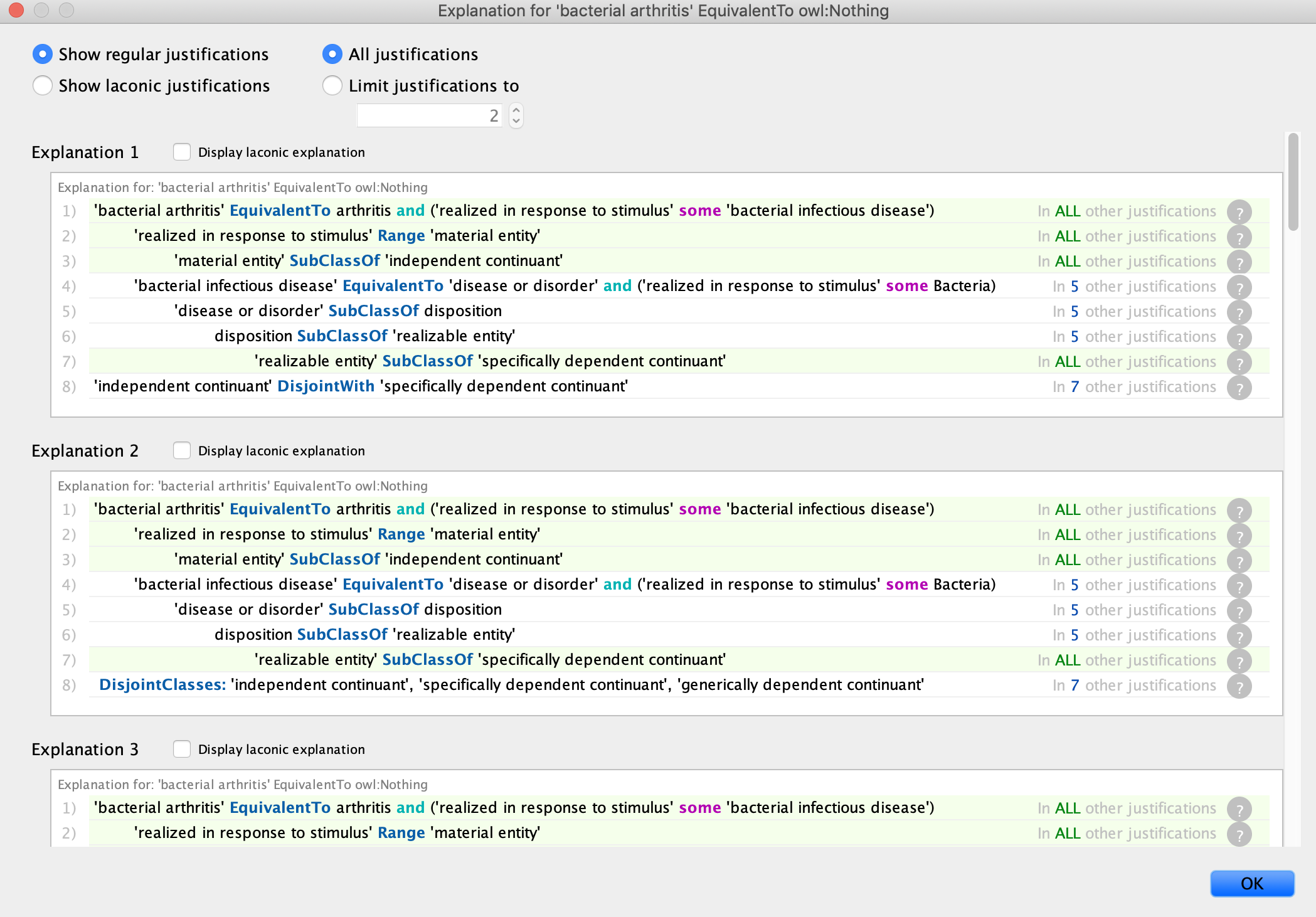Select Show laconic justifications option
1316x917 pixels.
point(43,85)
